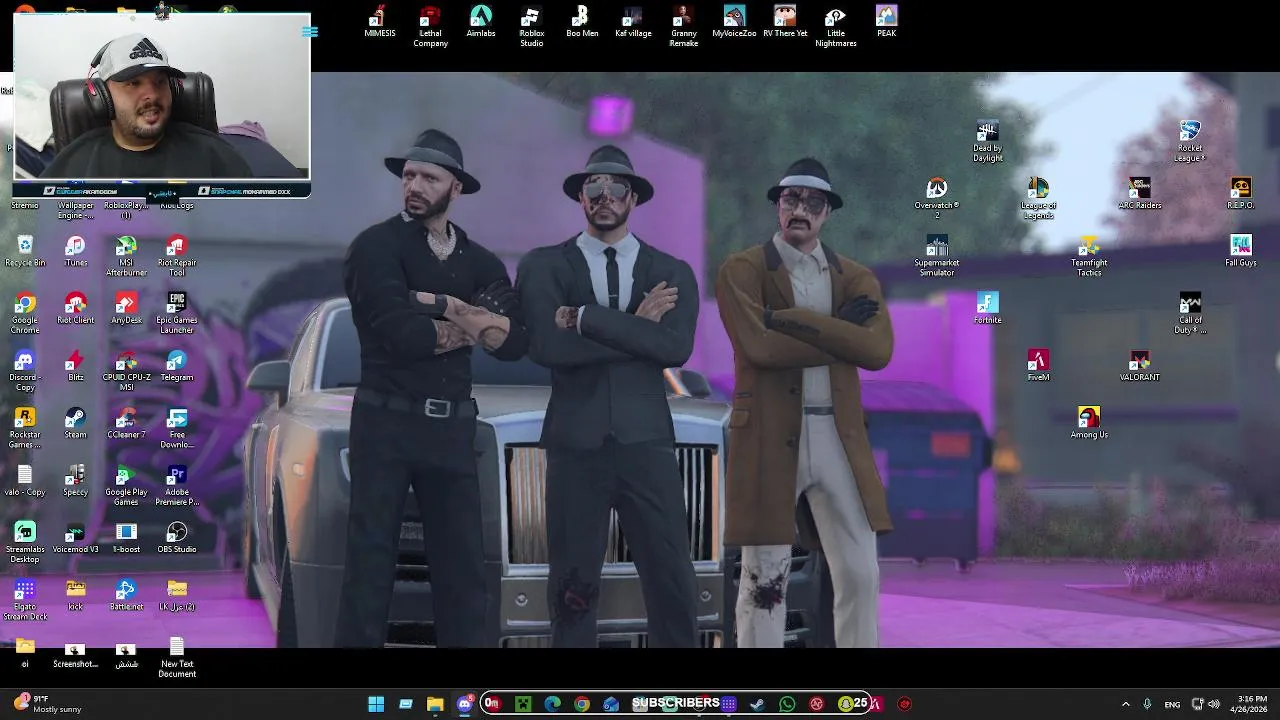The height and width of the screenshot is (720, 1280).
Task: Show hidden system tray icons
Action: (x=1125, y=704)
